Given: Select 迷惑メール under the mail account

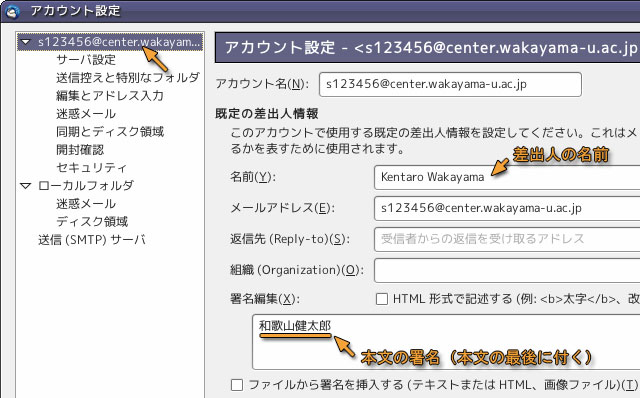Looking at the screenshot, I should point(86,113).
